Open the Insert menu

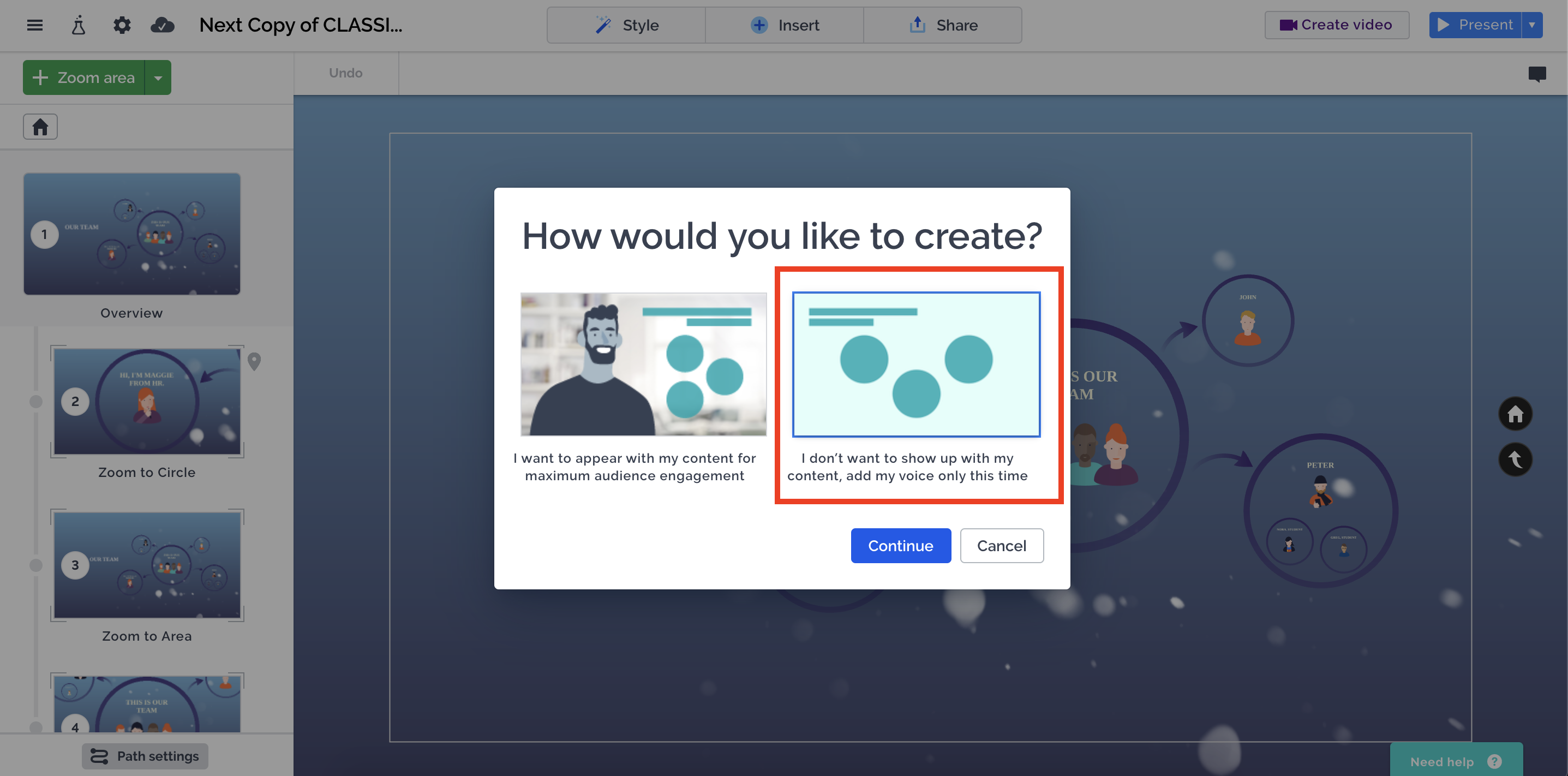[x=784, y=25]
